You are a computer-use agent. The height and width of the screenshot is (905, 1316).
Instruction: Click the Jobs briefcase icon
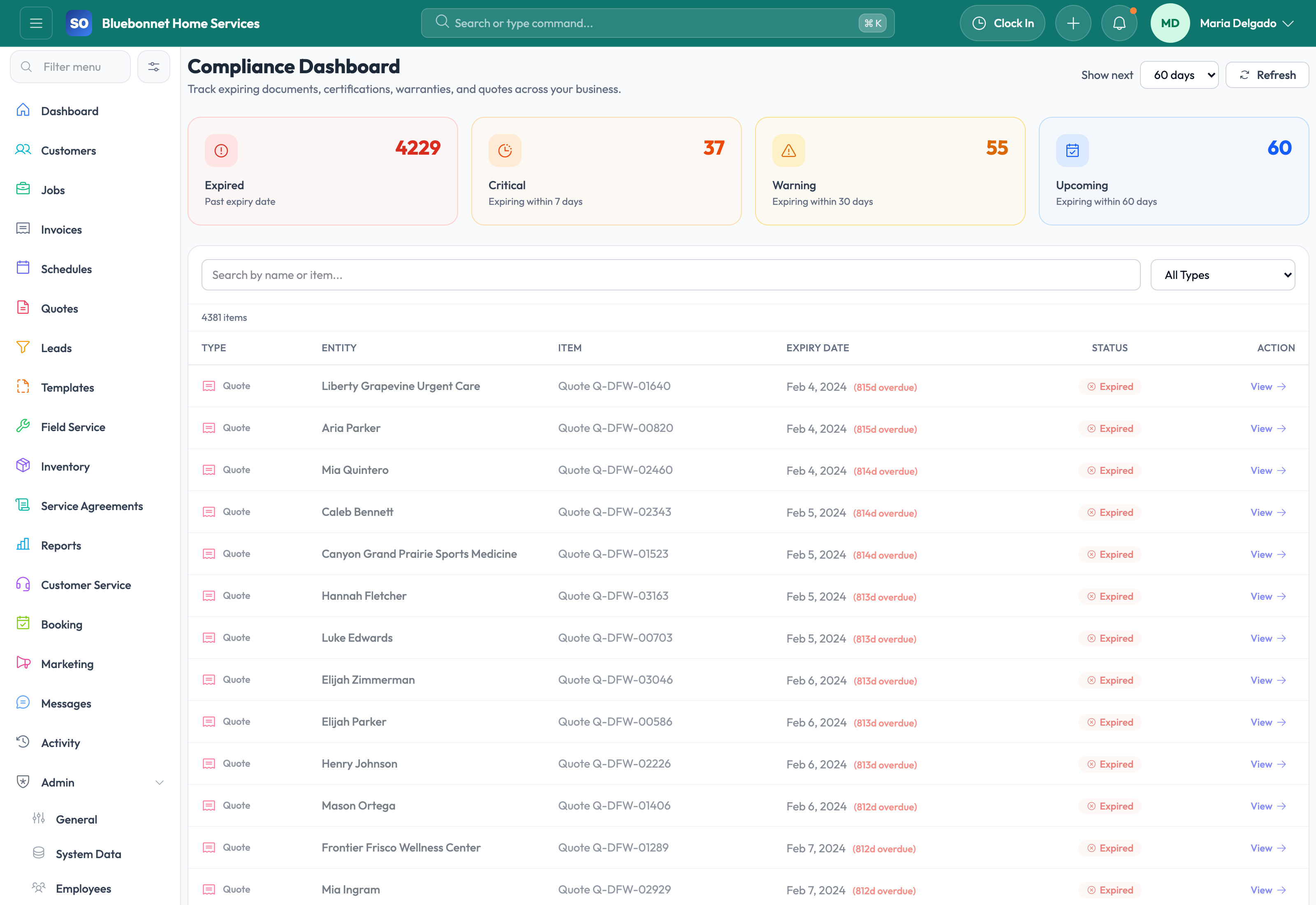coord(23,189)
